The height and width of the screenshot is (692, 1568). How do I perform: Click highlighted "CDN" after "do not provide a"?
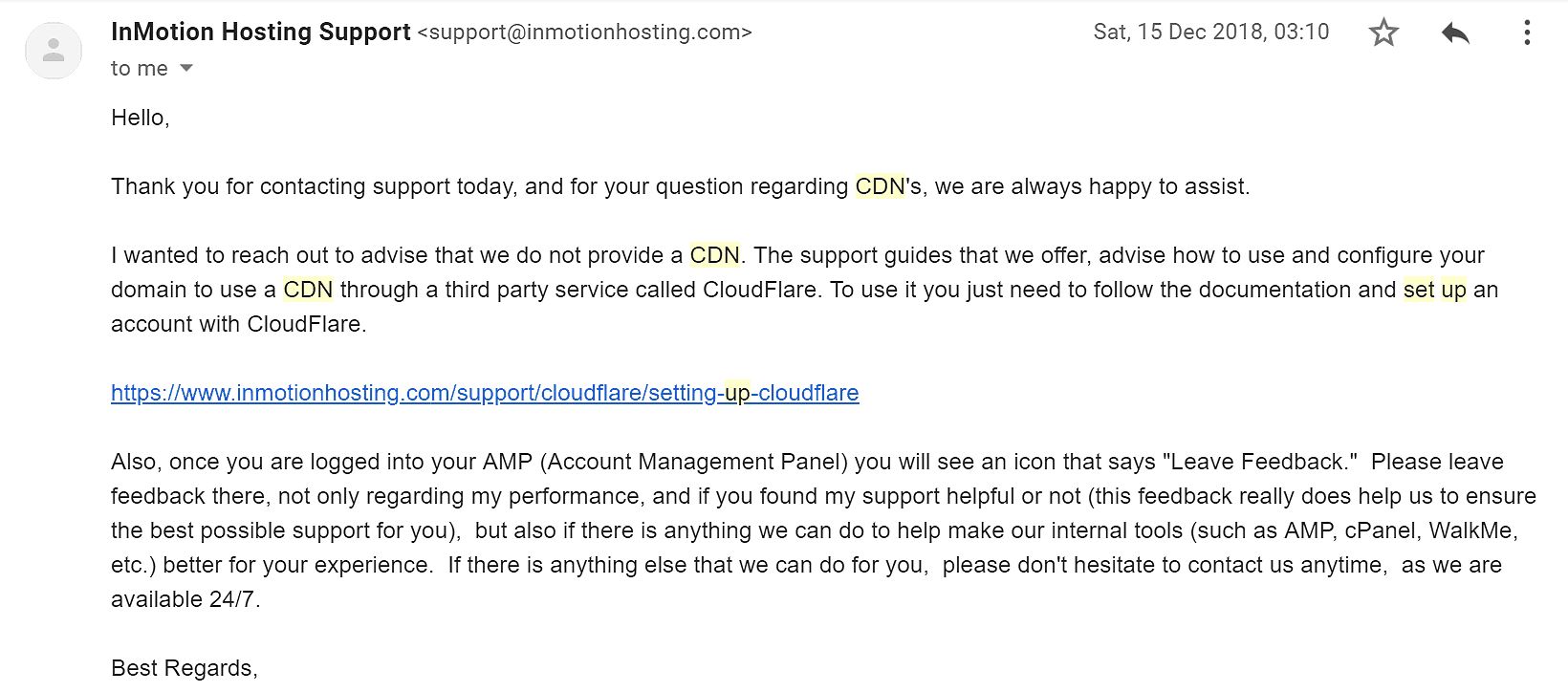click(x=714, y=255)
